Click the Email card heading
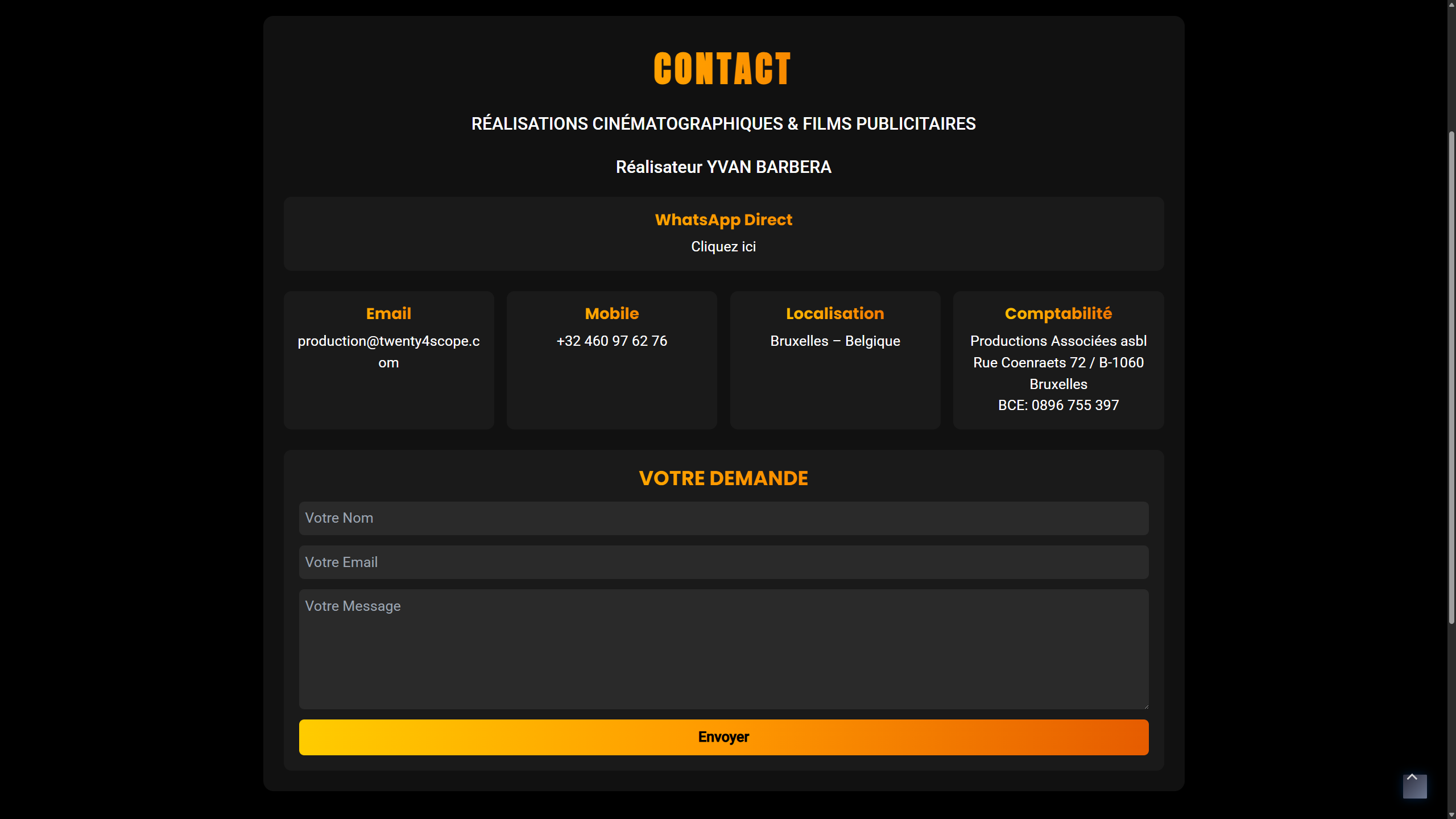This screenshot has width=1456, height=819. [388, 313]
